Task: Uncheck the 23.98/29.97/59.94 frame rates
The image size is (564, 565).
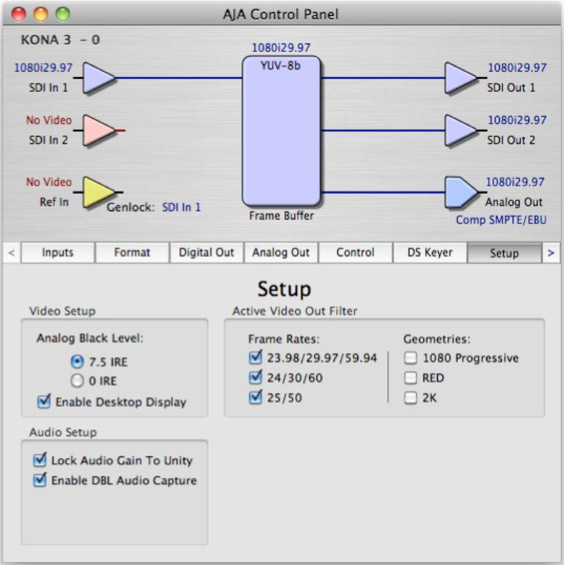Action: 256,357
